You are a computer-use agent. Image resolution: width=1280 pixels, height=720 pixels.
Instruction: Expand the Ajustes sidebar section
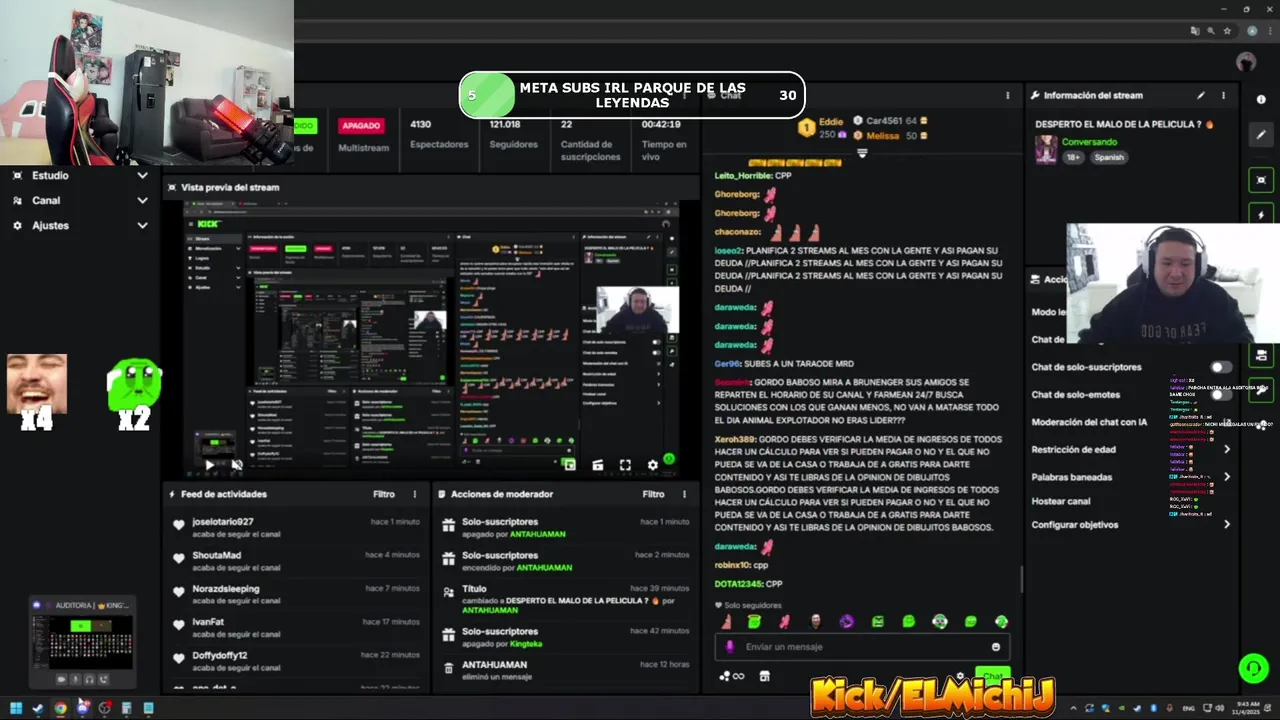tap(142, 226)
